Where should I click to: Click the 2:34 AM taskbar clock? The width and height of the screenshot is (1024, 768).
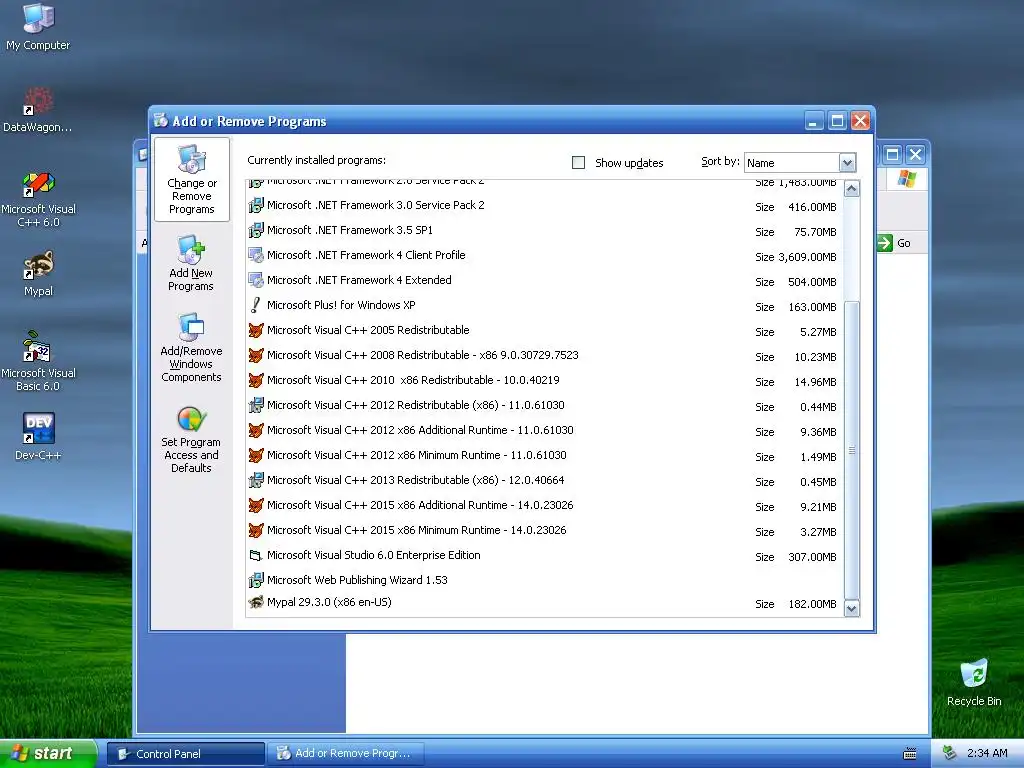click(x=987, y=754)
